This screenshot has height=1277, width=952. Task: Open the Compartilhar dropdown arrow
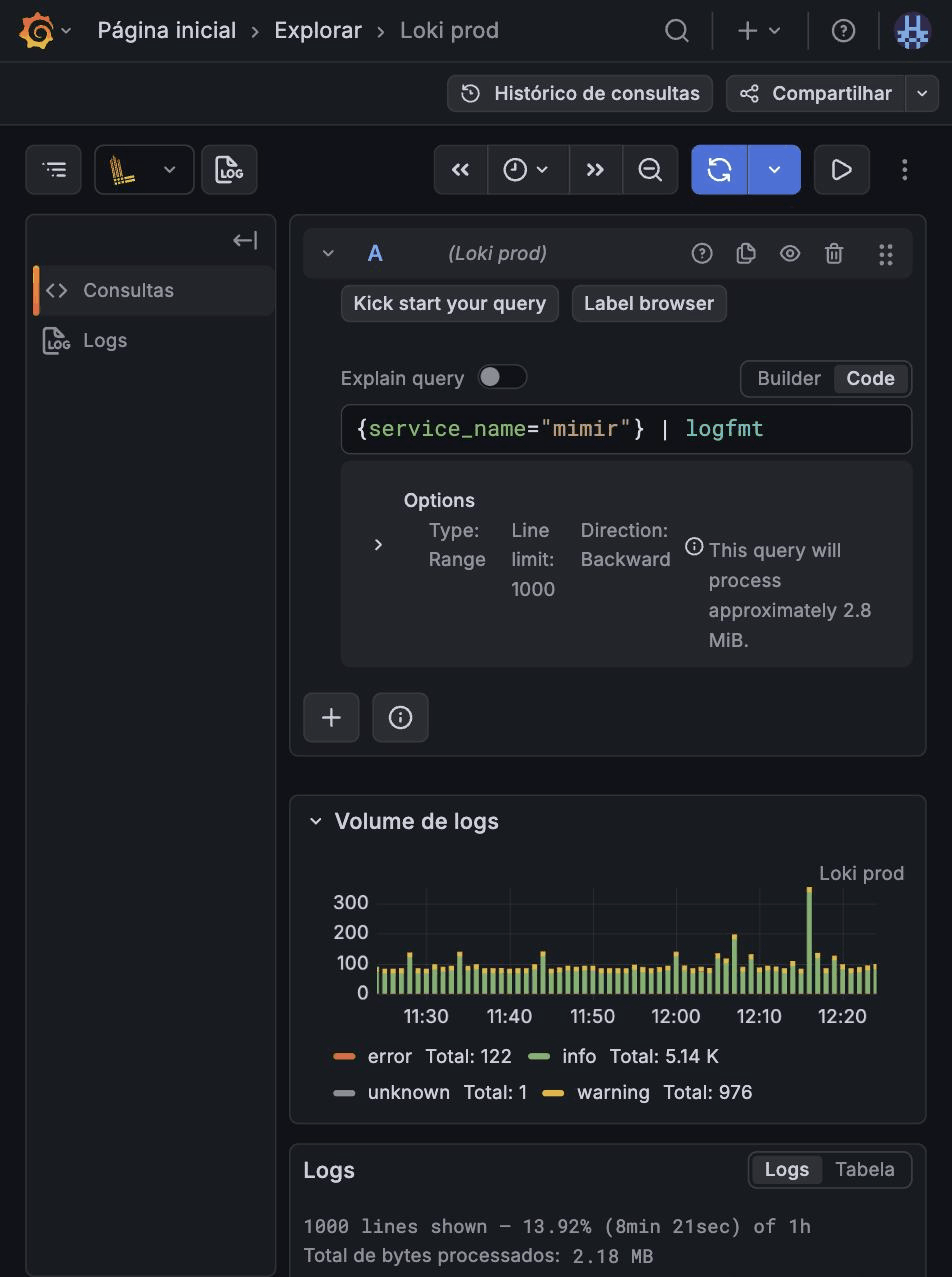[922, 93]
